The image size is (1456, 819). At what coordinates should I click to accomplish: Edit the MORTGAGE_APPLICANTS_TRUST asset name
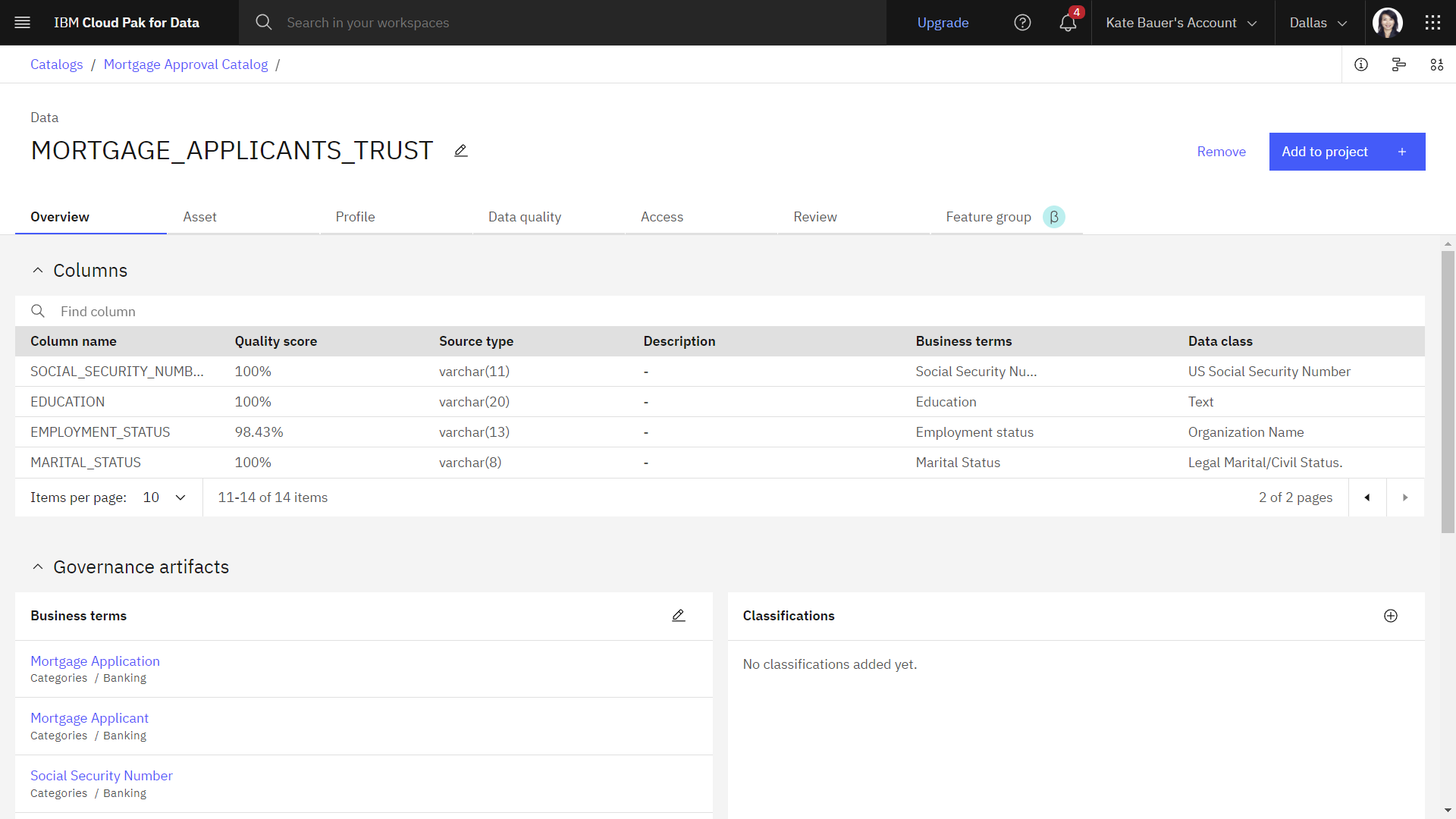click(x=461, y=151)
